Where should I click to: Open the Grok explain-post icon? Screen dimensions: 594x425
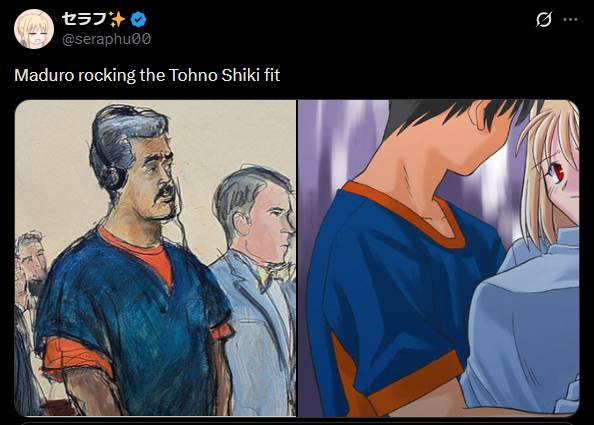point(544,19)
